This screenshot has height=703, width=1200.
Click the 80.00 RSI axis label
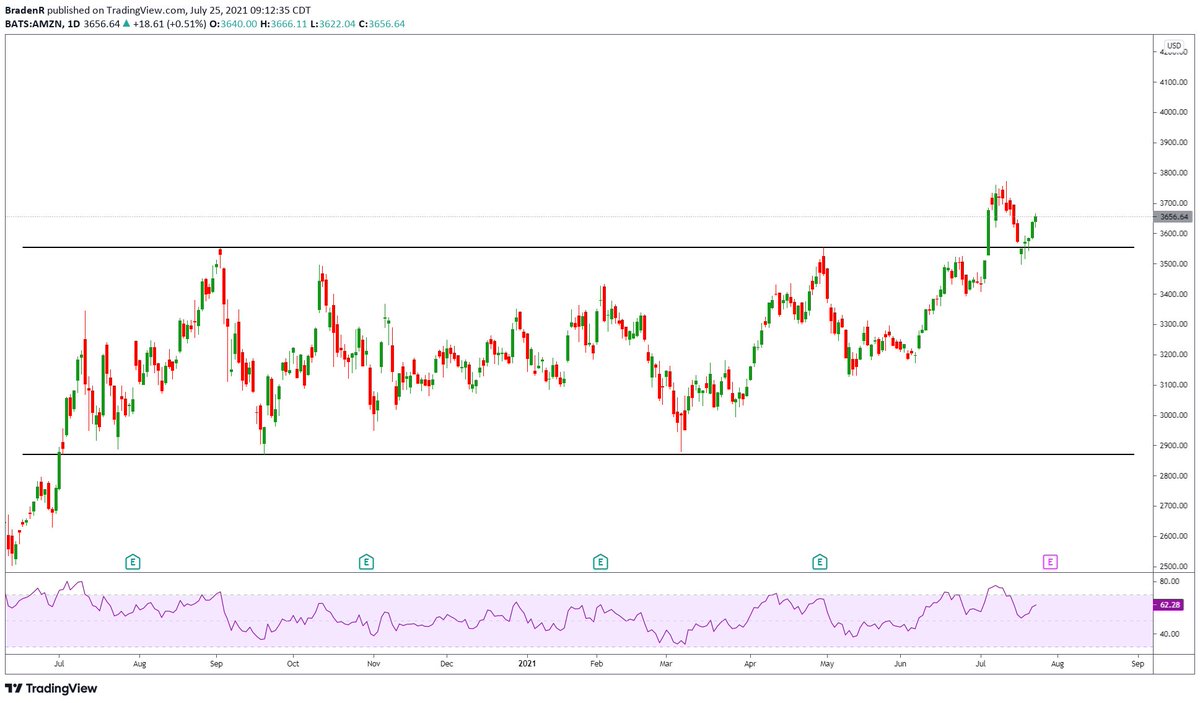click(1168, 580)
